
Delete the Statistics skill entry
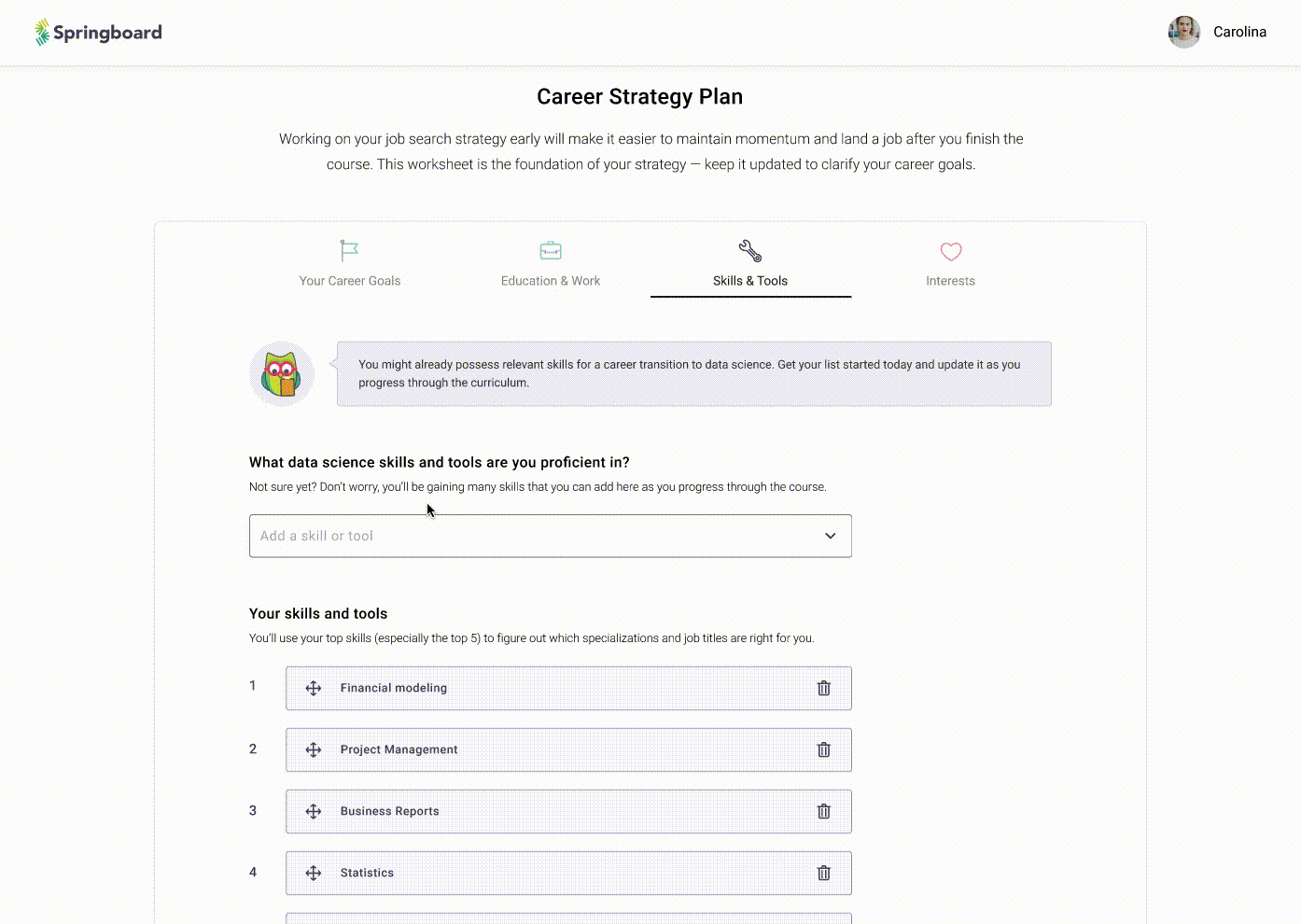pos(824,873)
